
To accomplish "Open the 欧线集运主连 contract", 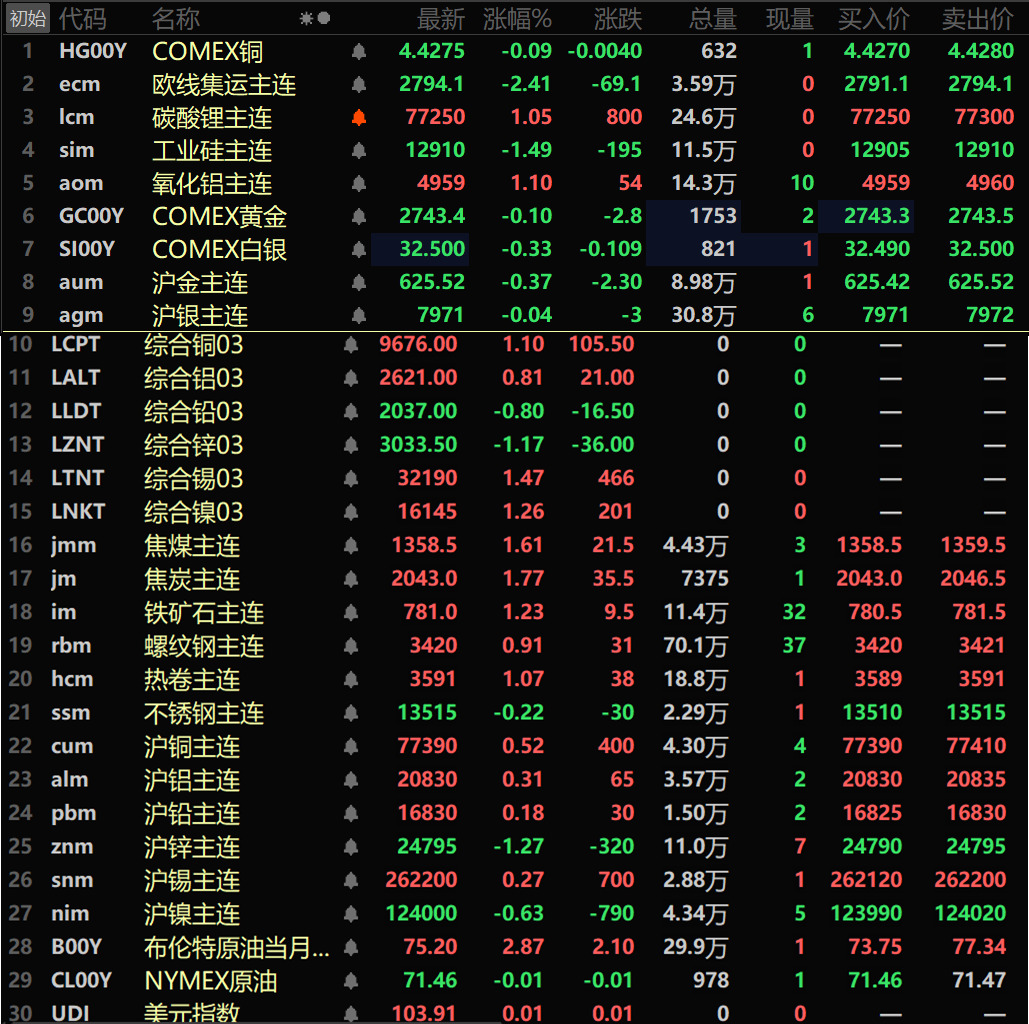I will pos(223,85).
